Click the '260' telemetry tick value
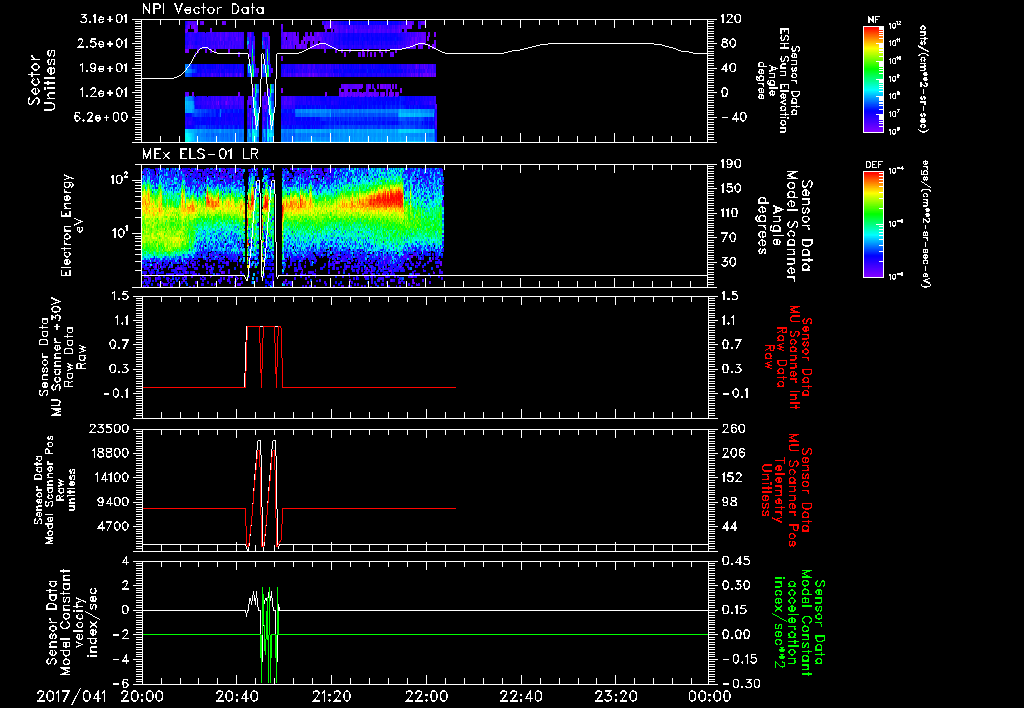Screen dimensions: 1024x708 click(x=731, y=428)
